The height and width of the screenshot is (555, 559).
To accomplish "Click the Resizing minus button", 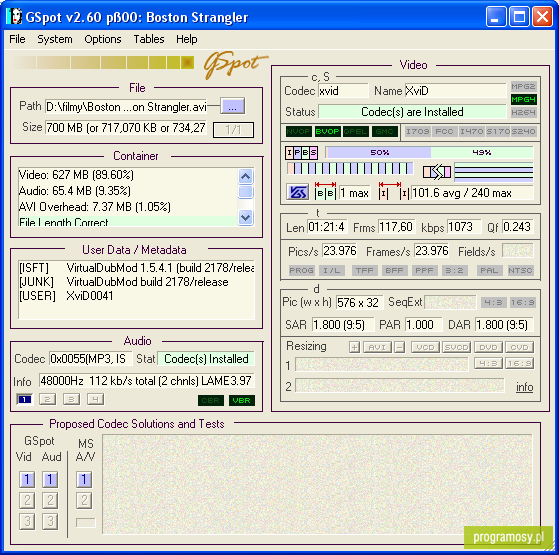I will [x=400, y=347].
